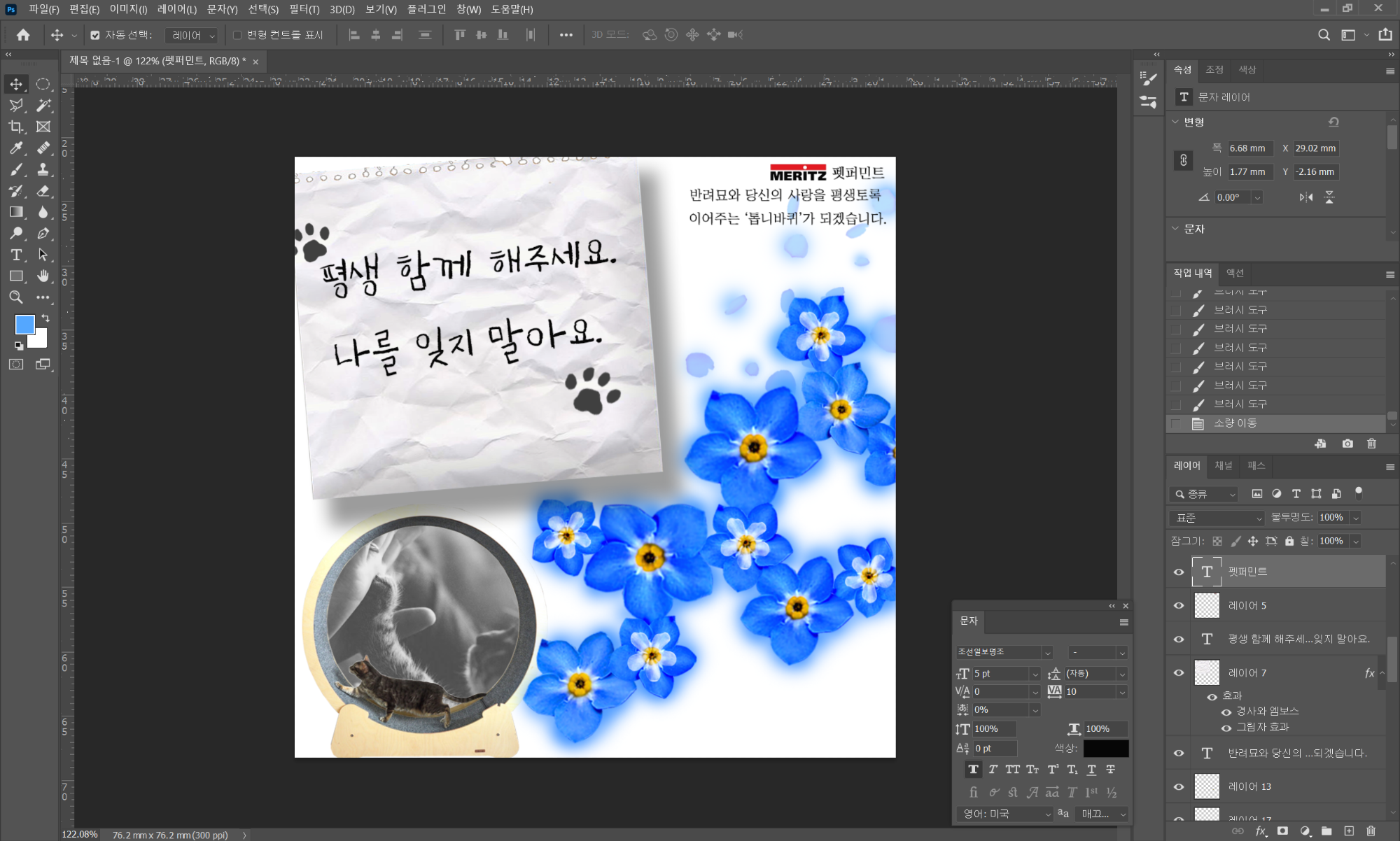Screen dimensions: 1400x841
Task: Open the 이미지(I) menu
Action: pos(128,9)
